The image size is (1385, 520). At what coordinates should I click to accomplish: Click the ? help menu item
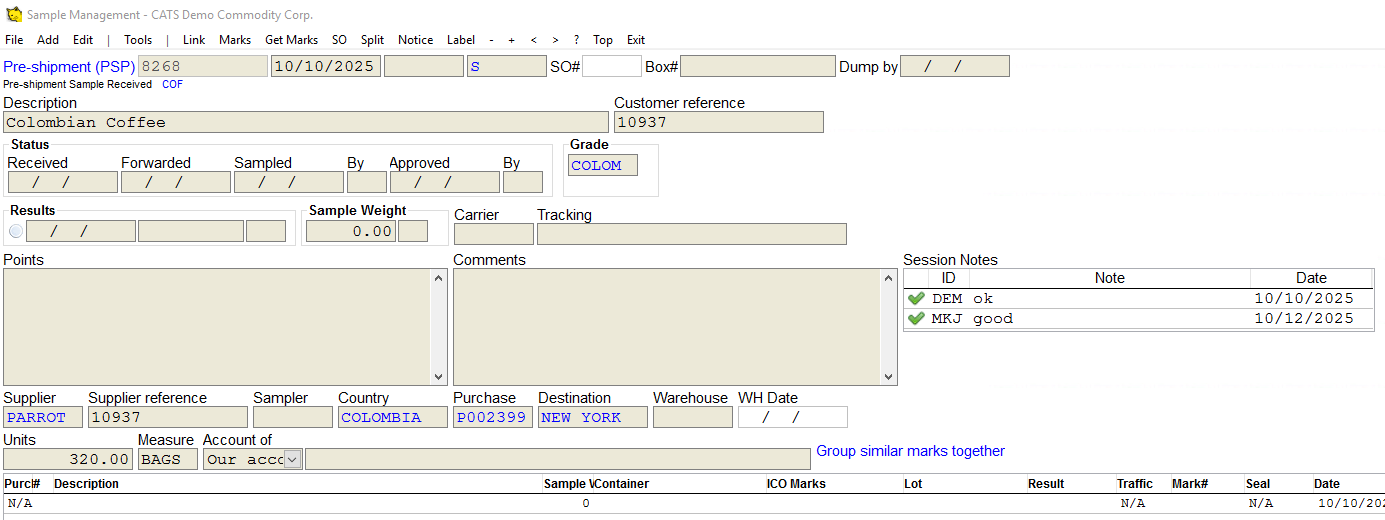pos(576,40)
